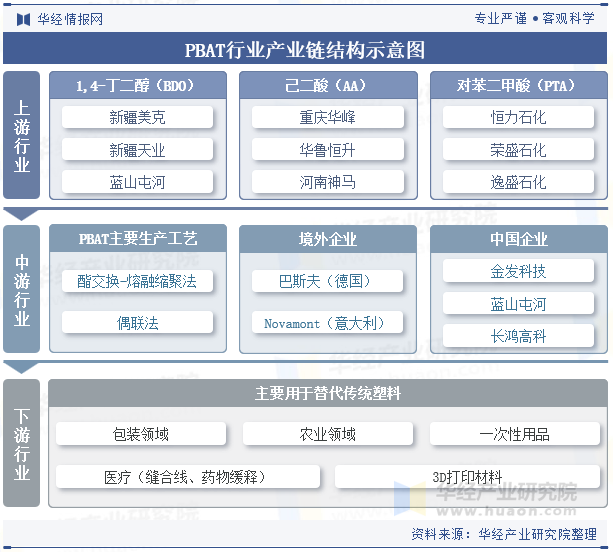Select 蓝山屯河 under BDO column

tap(138, 182)
